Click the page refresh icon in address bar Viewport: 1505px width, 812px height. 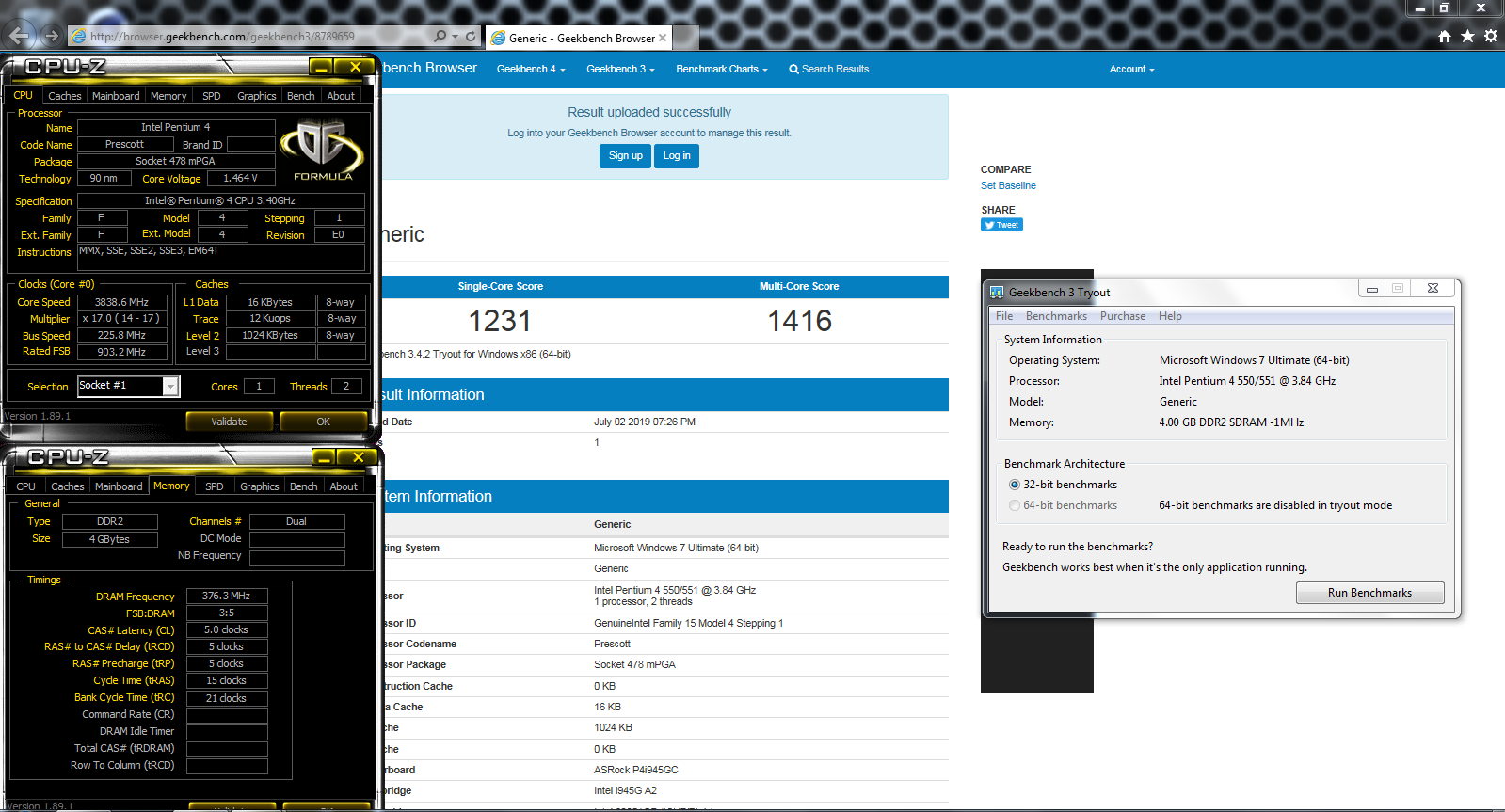pos(471,36)
